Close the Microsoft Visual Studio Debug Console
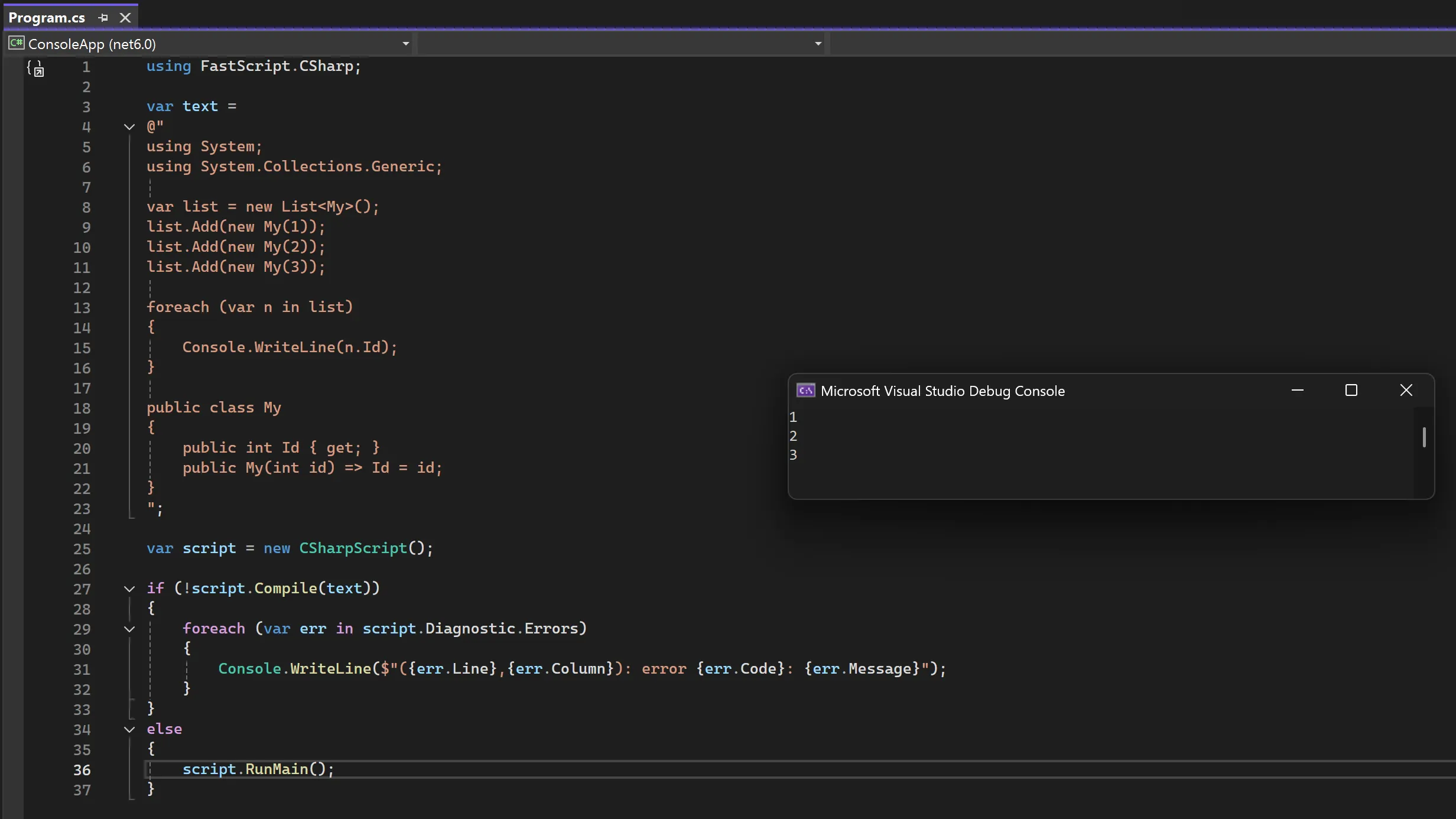1456x819 pixels. 1406,391
